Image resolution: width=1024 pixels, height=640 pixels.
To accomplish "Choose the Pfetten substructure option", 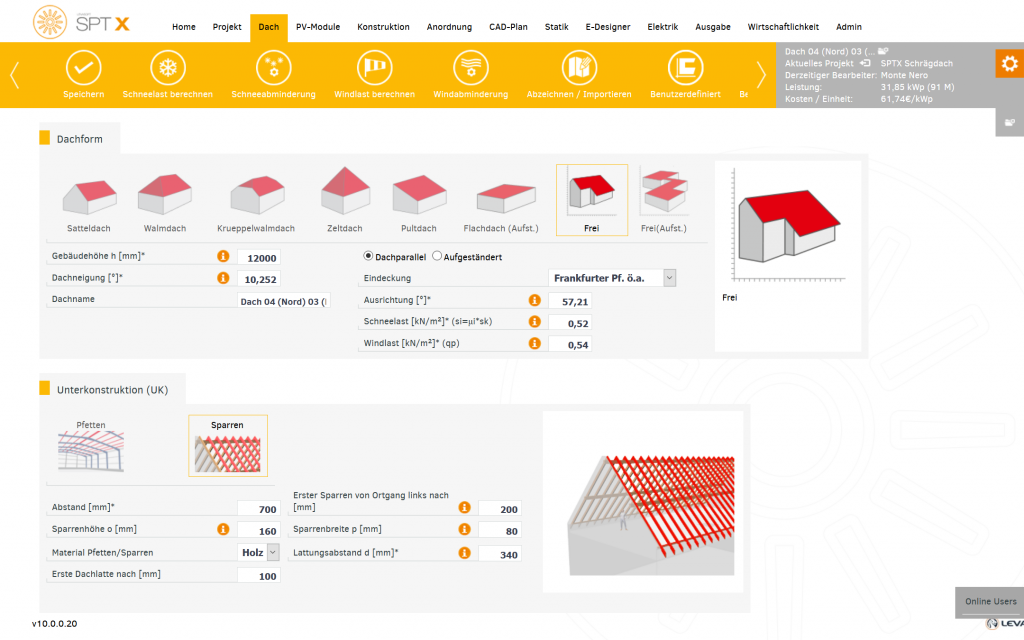I will [x=91, y=447].
